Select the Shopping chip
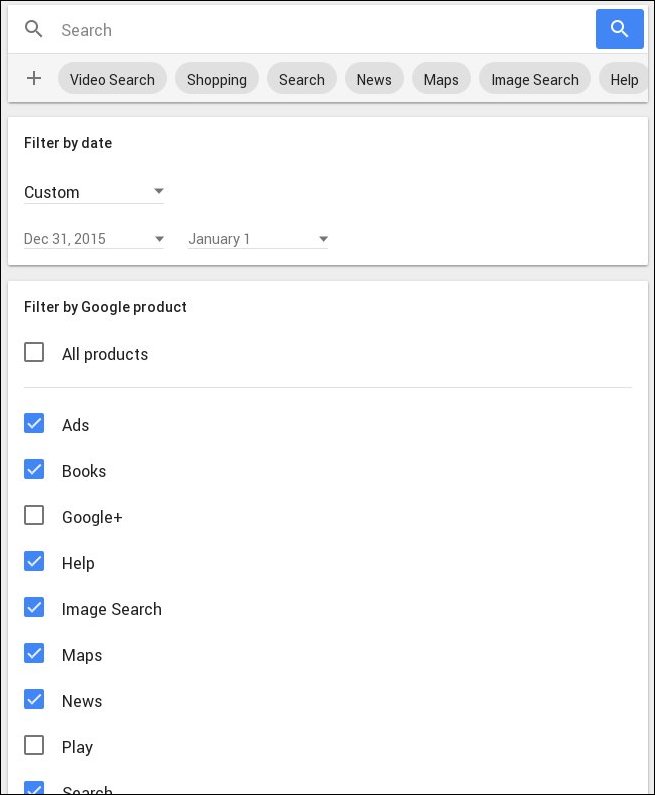Image resolution: width=655 pixels, height=795 pixels. click(217, 80)
